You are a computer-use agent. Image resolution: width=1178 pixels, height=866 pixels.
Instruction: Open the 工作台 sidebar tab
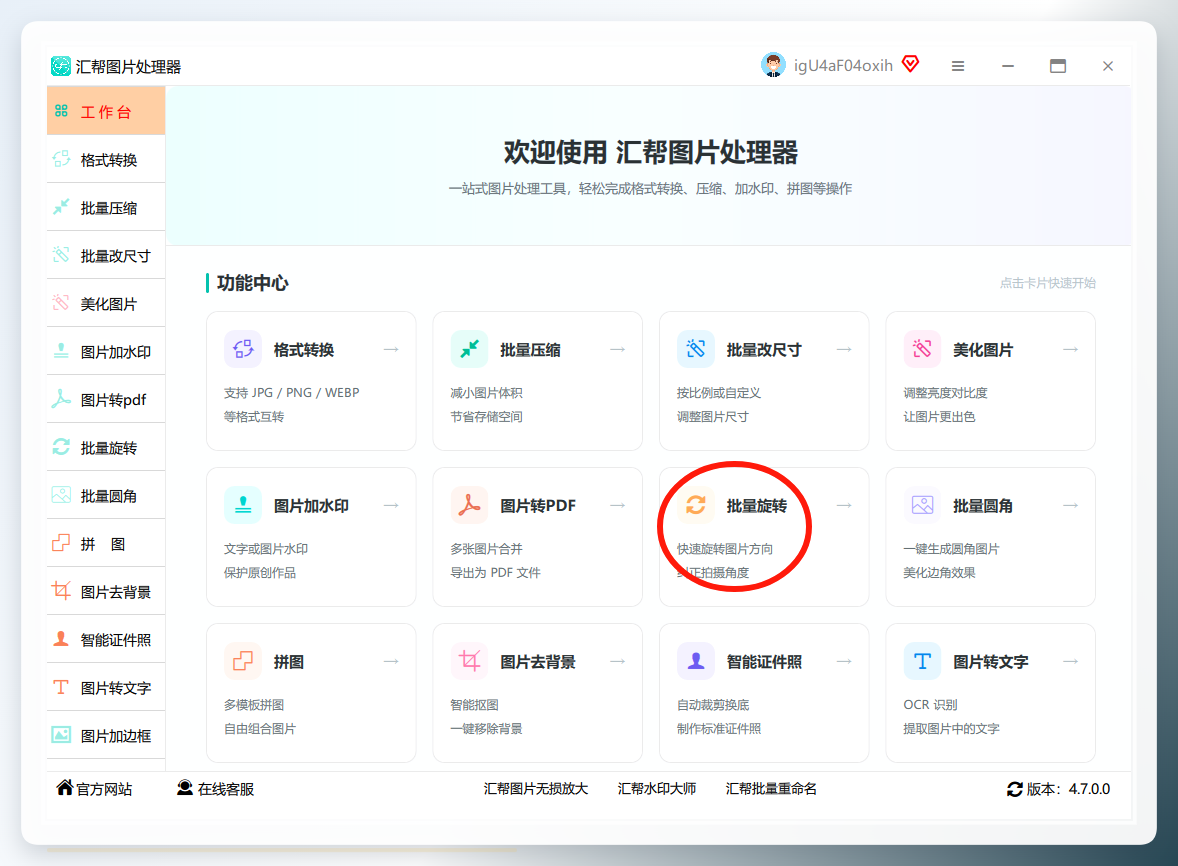[x=106, y=111]
